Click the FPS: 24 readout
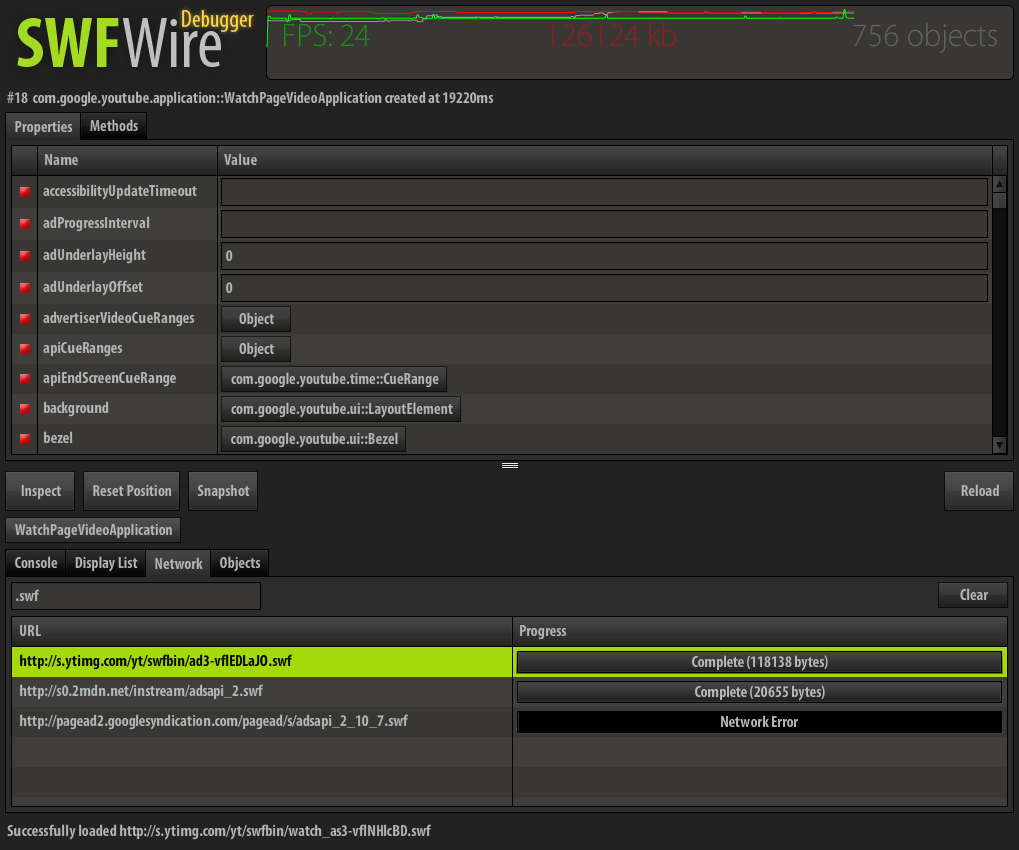This screenshot has height=850, width=1019. (x=326, y=36)
